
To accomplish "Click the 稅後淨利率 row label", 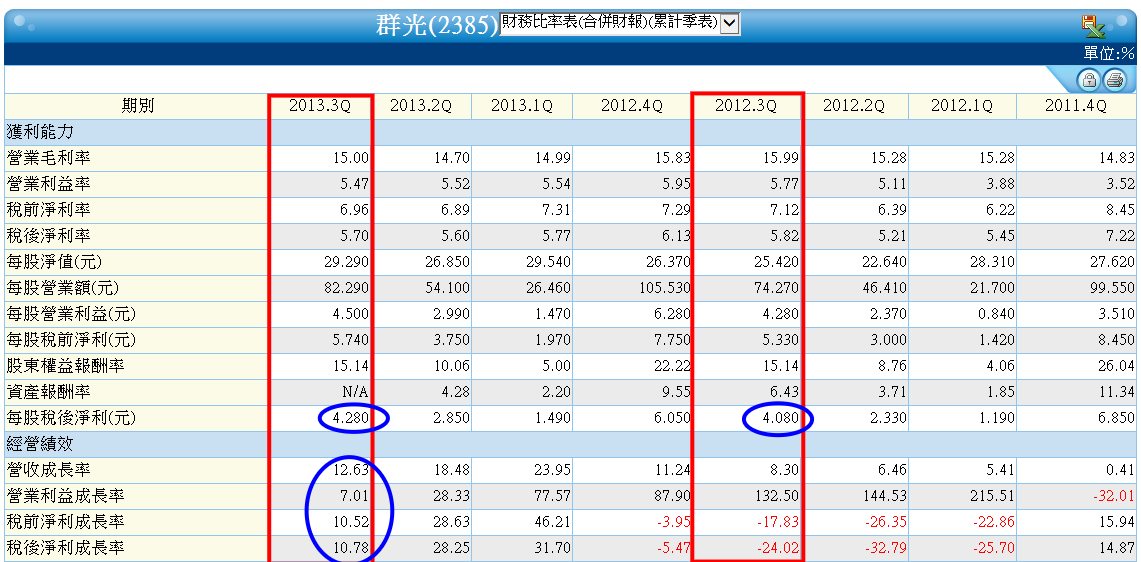I will [49, 236].
